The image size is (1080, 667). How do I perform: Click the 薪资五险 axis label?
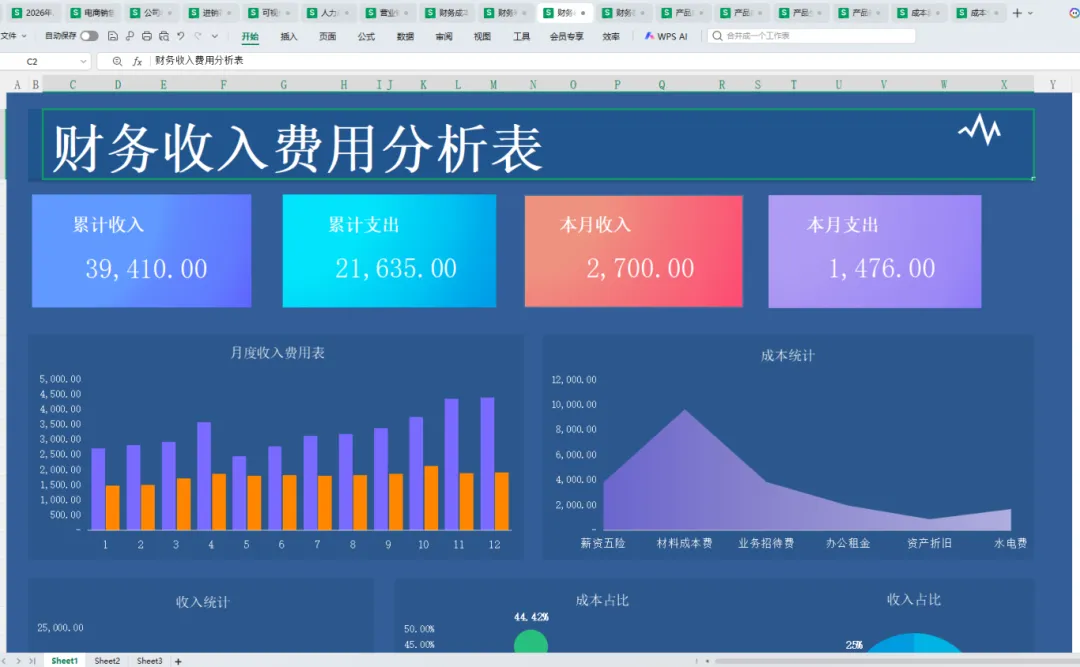603,543
